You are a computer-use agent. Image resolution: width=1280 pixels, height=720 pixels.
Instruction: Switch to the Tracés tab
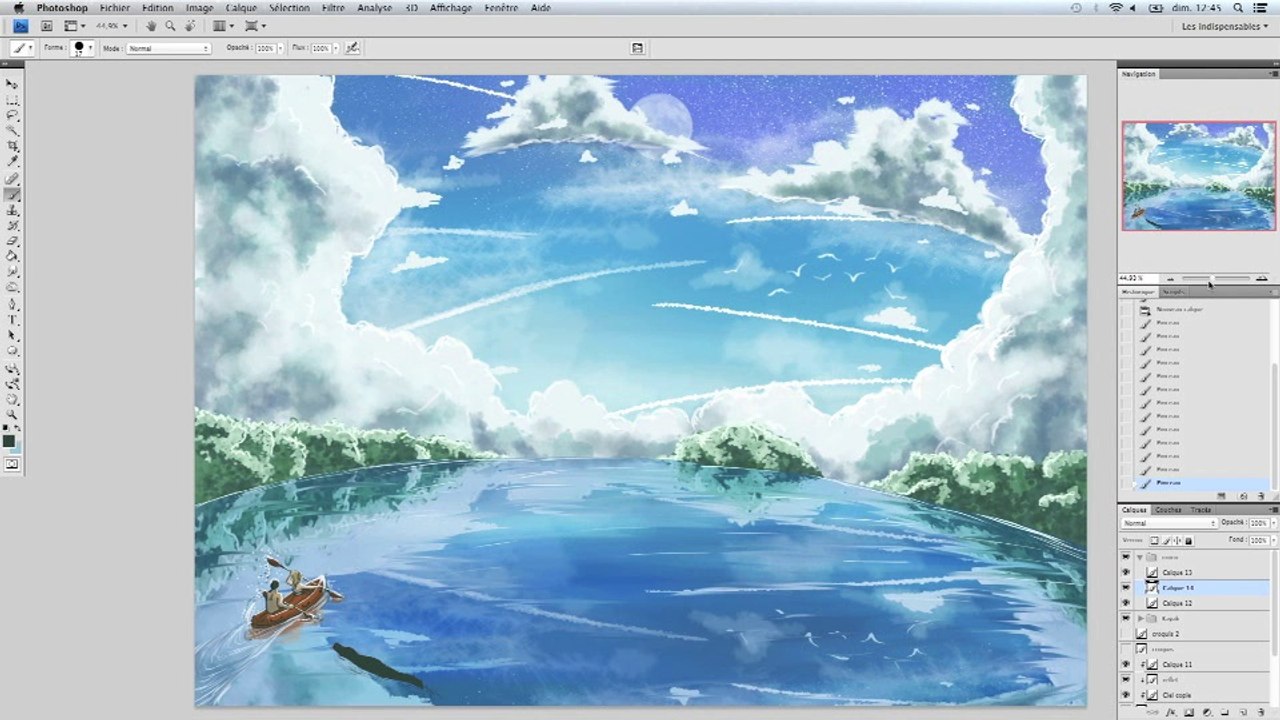[1200, 510]
